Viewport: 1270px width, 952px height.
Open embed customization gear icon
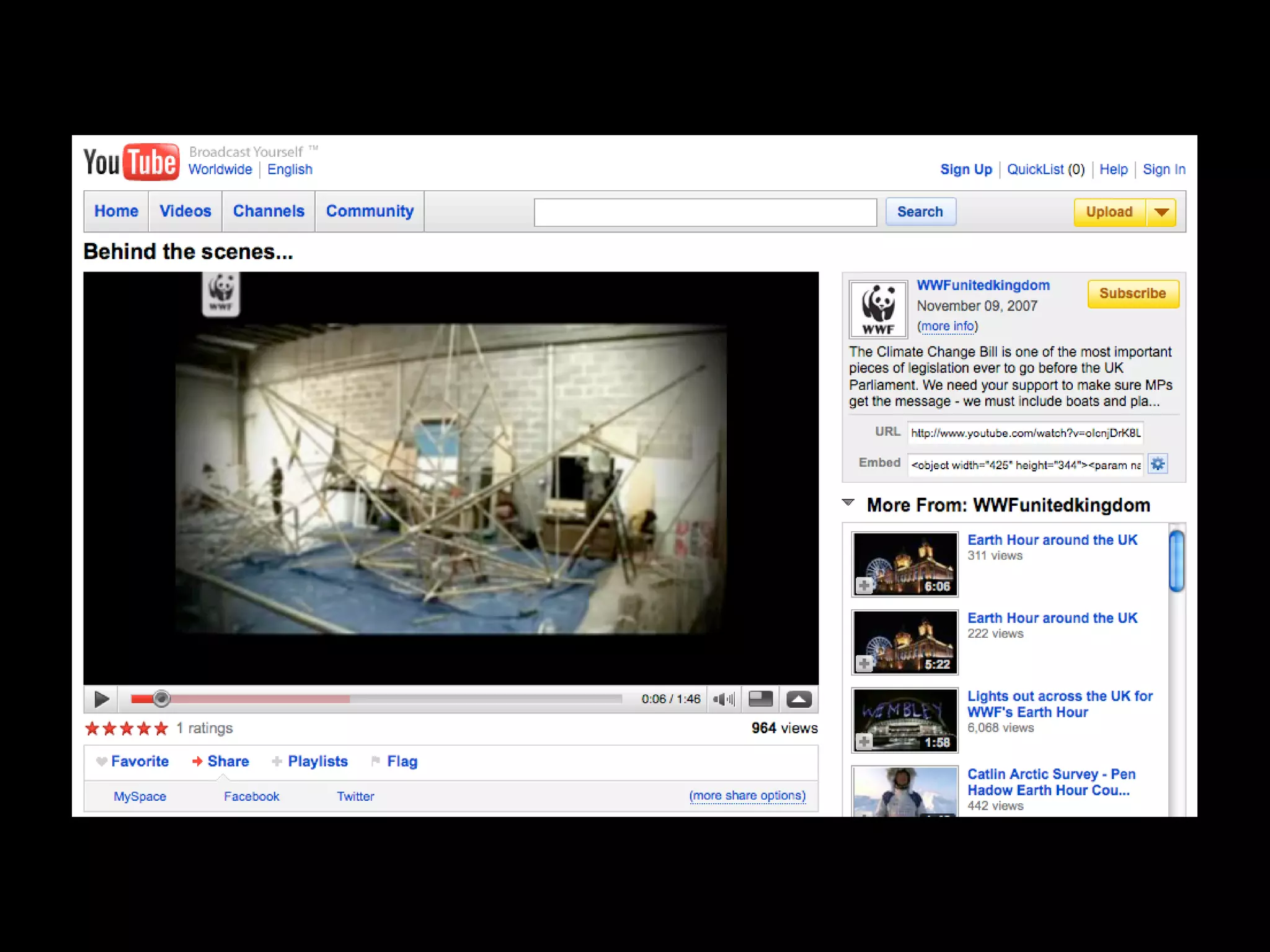[x=1157, y=464]
